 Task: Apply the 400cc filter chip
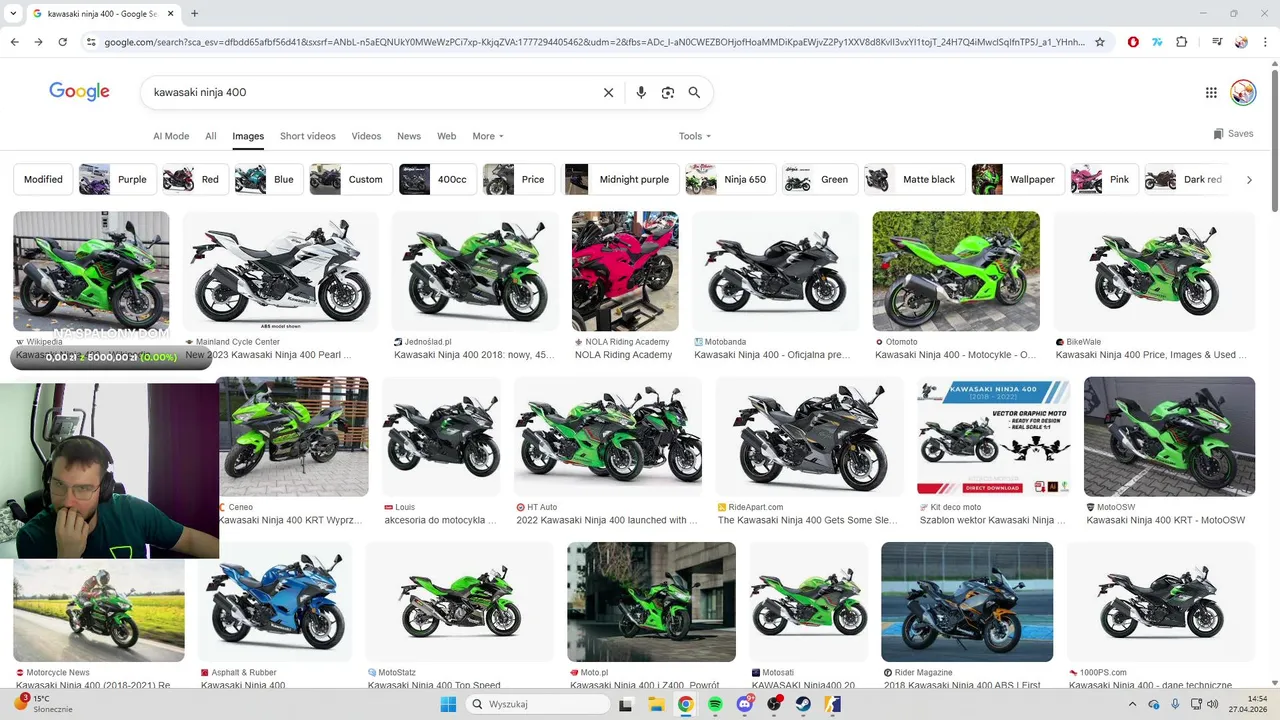tap(438, 180)
